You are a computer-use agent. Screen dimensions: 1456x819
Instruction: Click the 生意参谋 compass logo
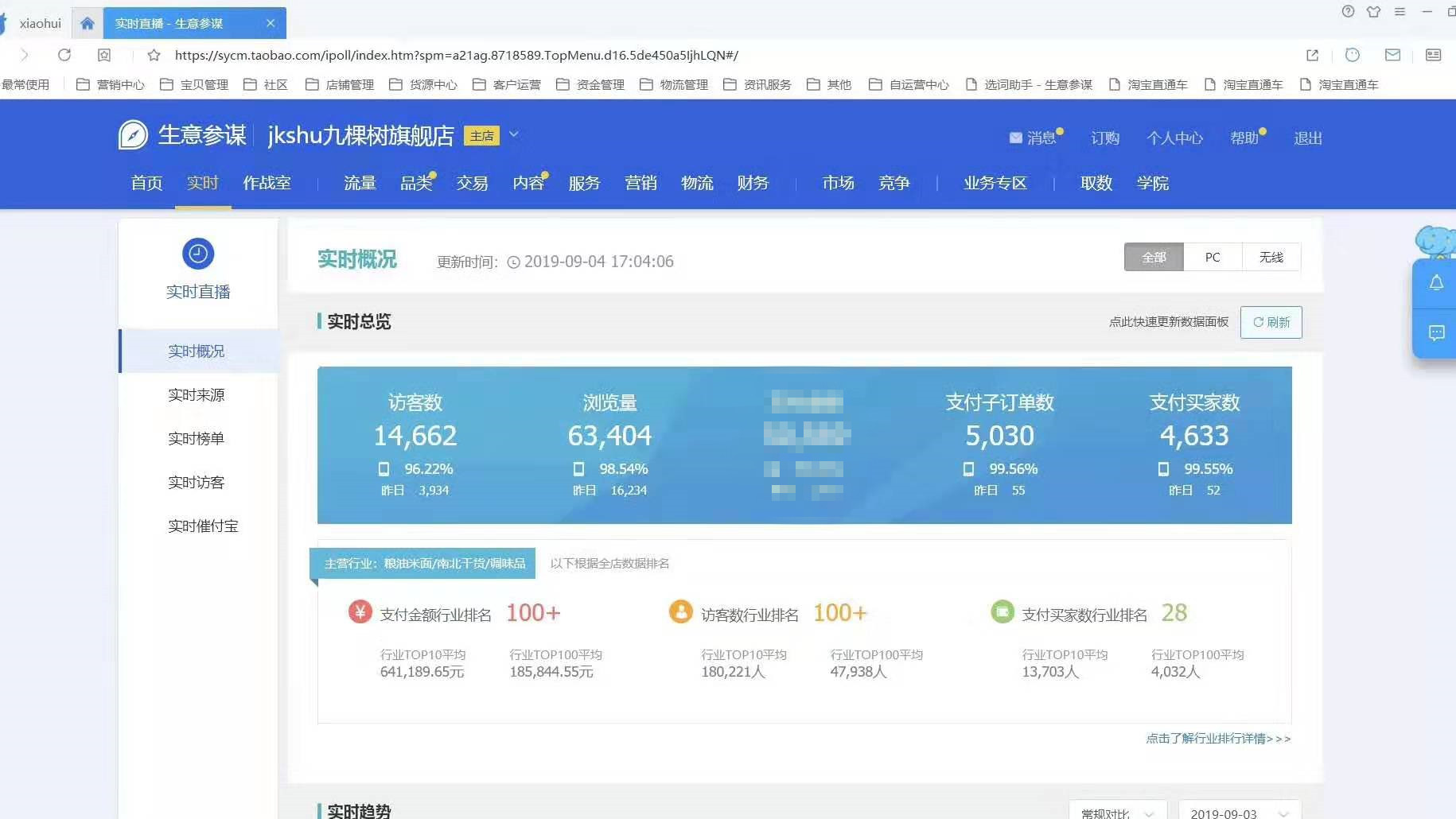click(x=133, y=135)
